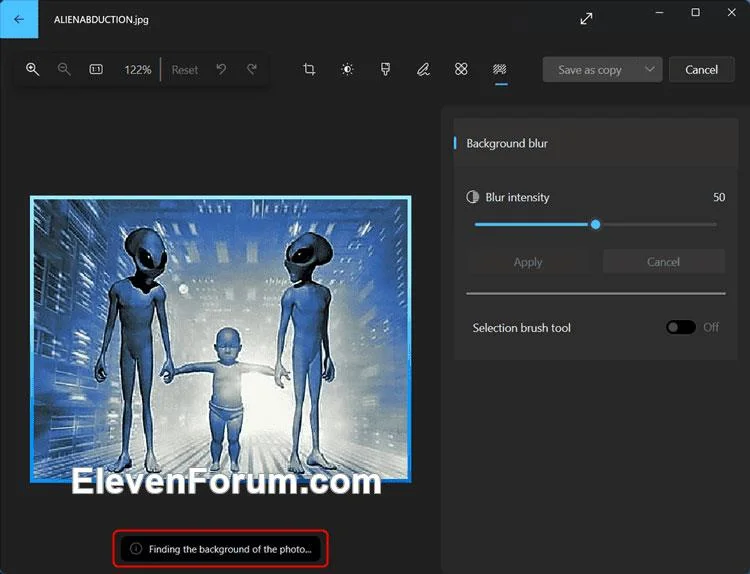Select the Markup pen tool

(x=423, y=69)
